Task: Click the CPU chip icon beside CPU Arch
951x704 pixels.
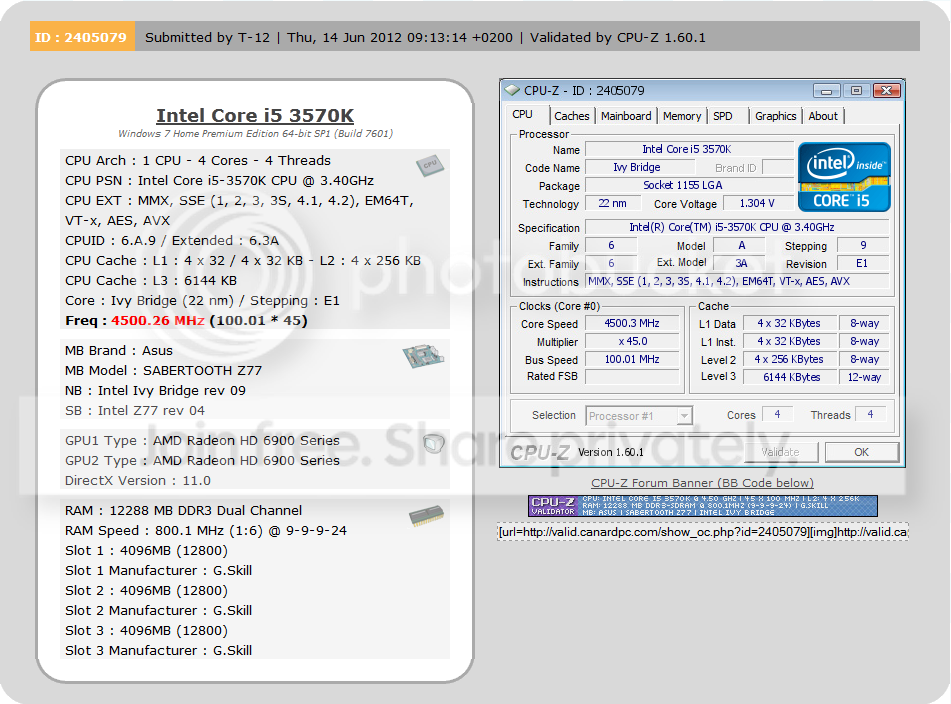Action: 430,165
